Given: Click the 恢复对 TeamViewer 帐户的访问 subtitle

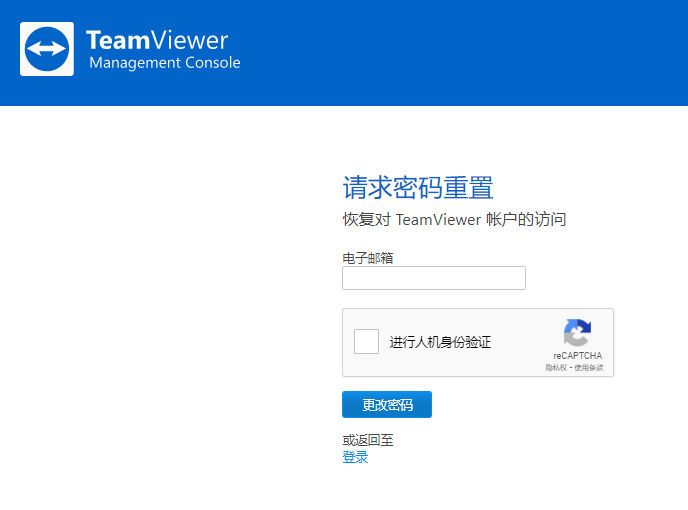Looking at the screenshot, I should (x=454, y=219).
